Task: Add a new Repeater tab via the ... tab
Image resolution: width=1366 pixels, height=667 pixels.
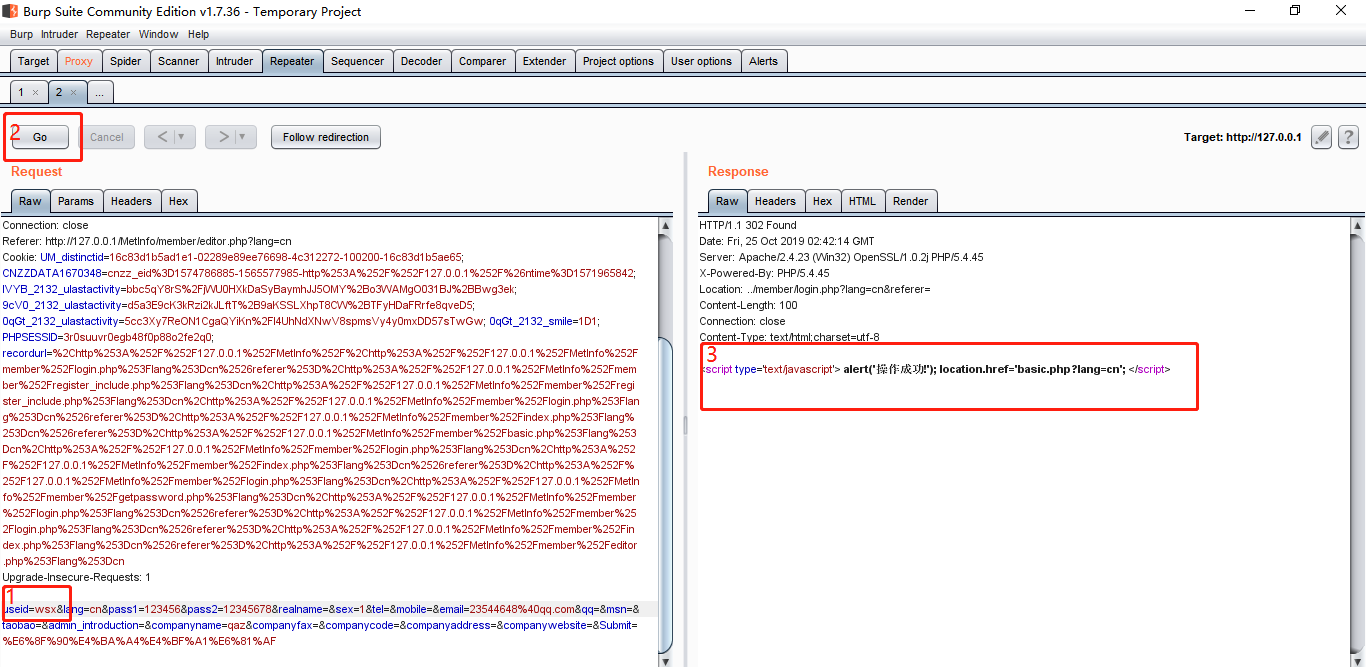Action: point(100,92)
